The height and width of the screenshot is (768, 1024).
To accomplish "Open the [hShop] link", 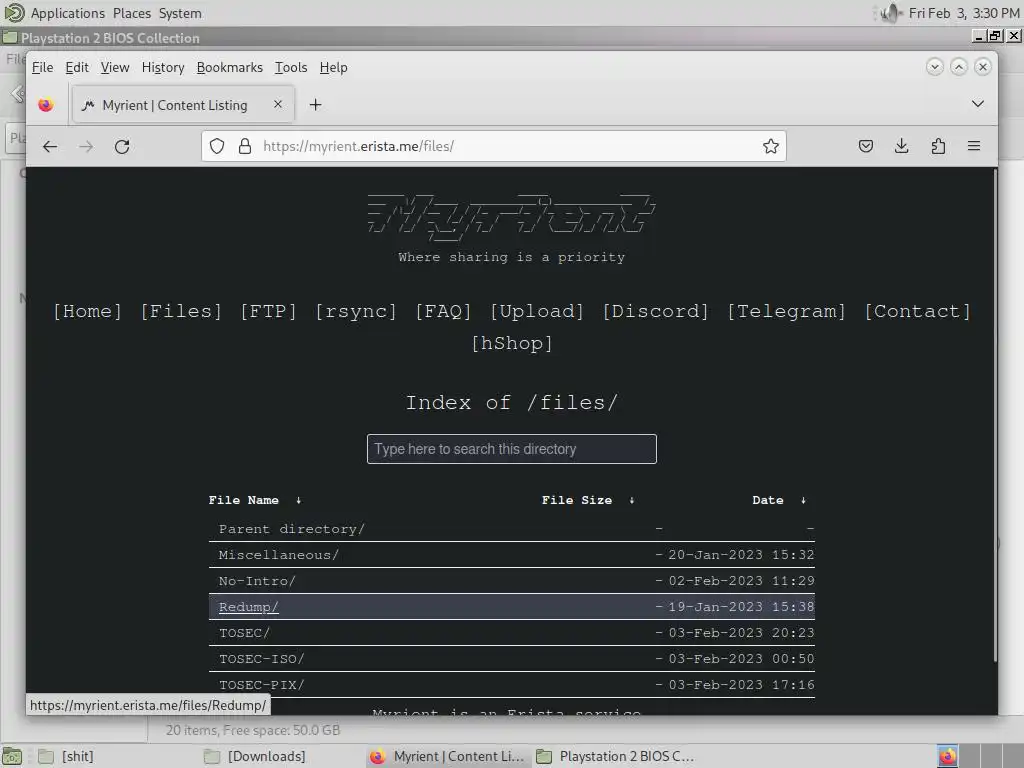I will [512, 344].
